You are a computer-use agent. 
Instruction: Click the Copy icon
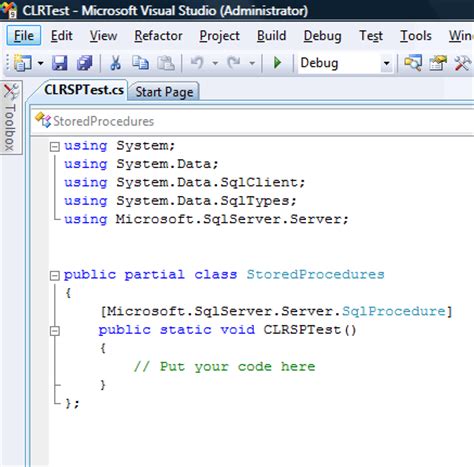pos(140,63)
